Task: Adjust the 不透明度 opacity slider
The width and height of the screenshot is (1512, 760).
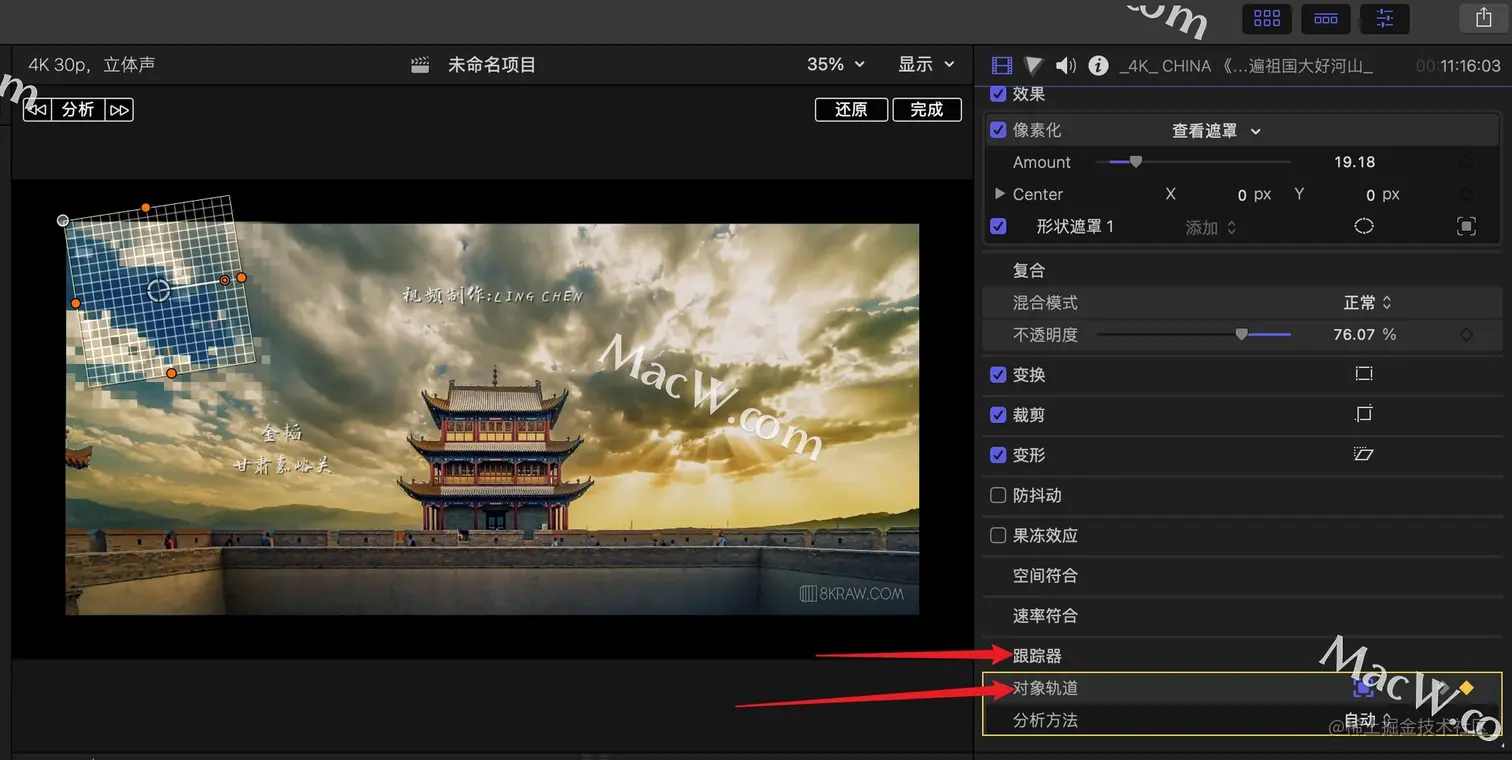Action: point(1193,334)
